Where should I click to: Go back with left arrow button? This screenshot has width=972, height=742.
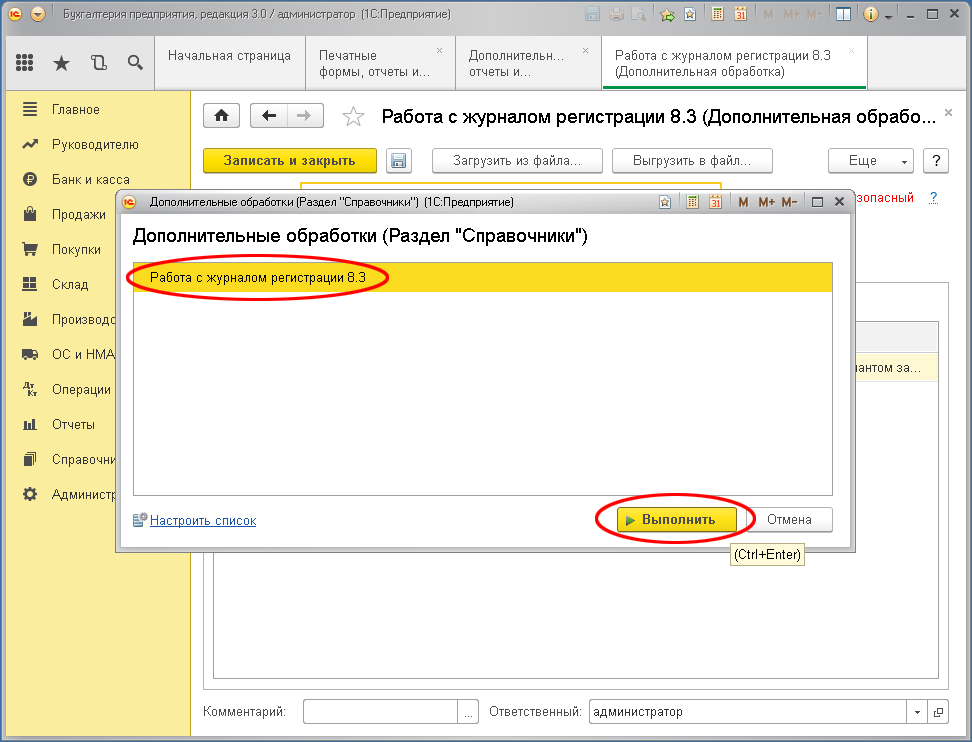pyautogui.click(x=268, y=116)
